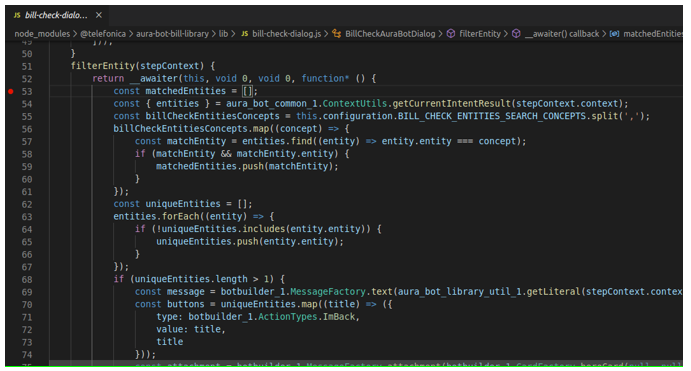
Task: Click 'filterEntity(stepContext)' method declaration
Action: [x=137, y=66]
